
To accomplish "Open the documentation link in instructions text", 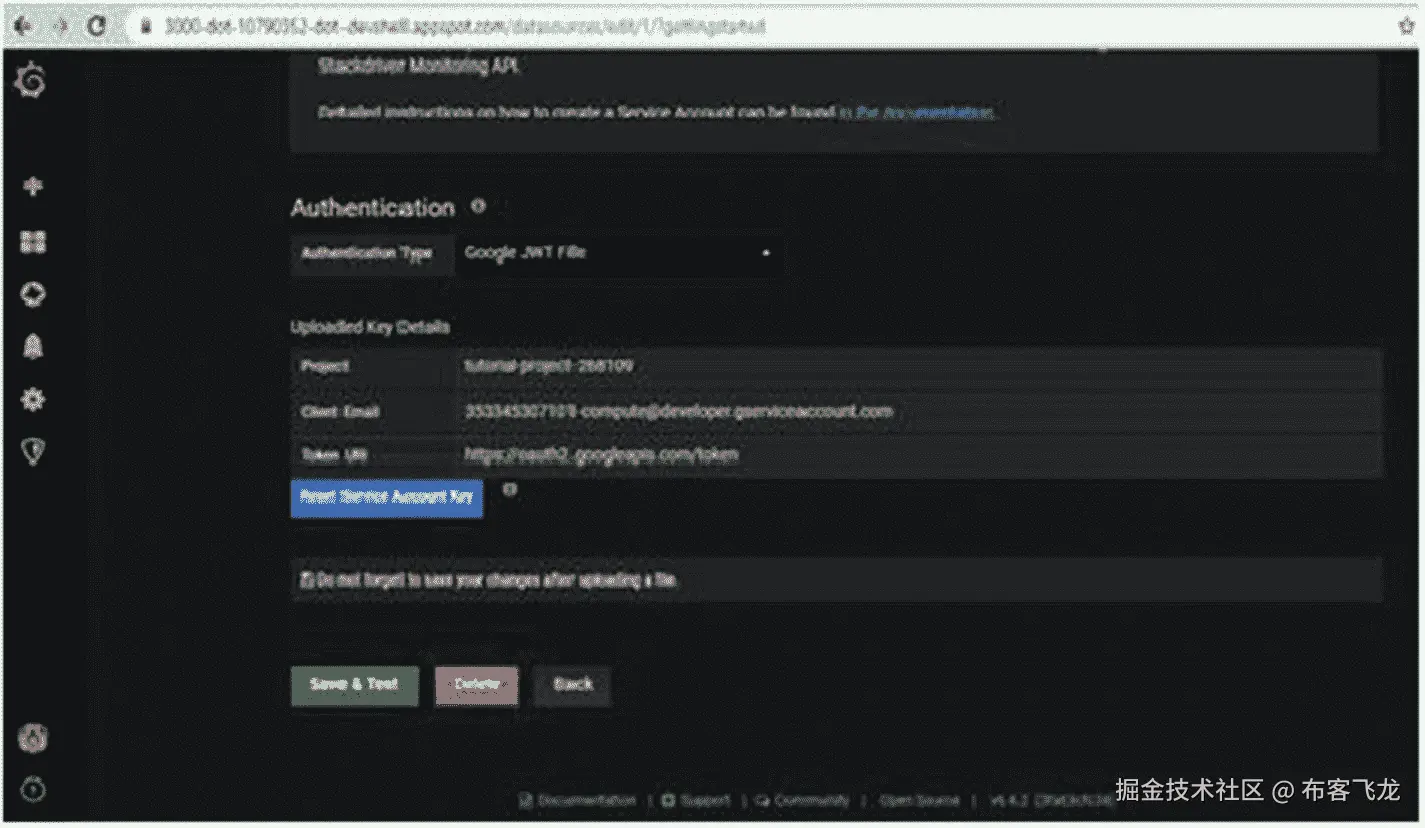I will (x=916, y=112).
